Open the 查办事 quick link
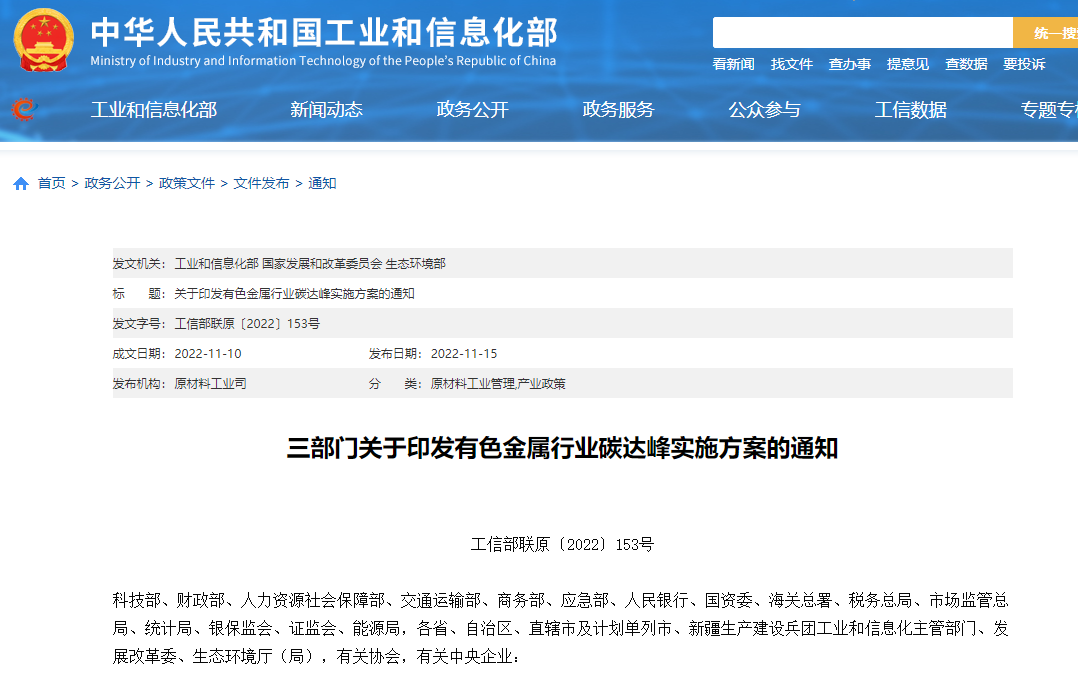The width and height of the screenshot is (1078, 675). 849,63
